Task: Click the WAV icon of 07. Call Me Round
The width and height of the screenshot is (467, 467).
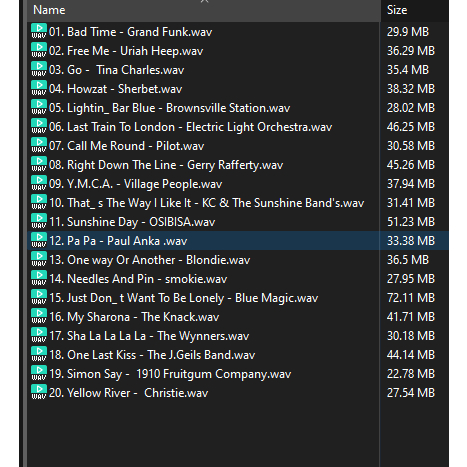Action: (39, 145)
